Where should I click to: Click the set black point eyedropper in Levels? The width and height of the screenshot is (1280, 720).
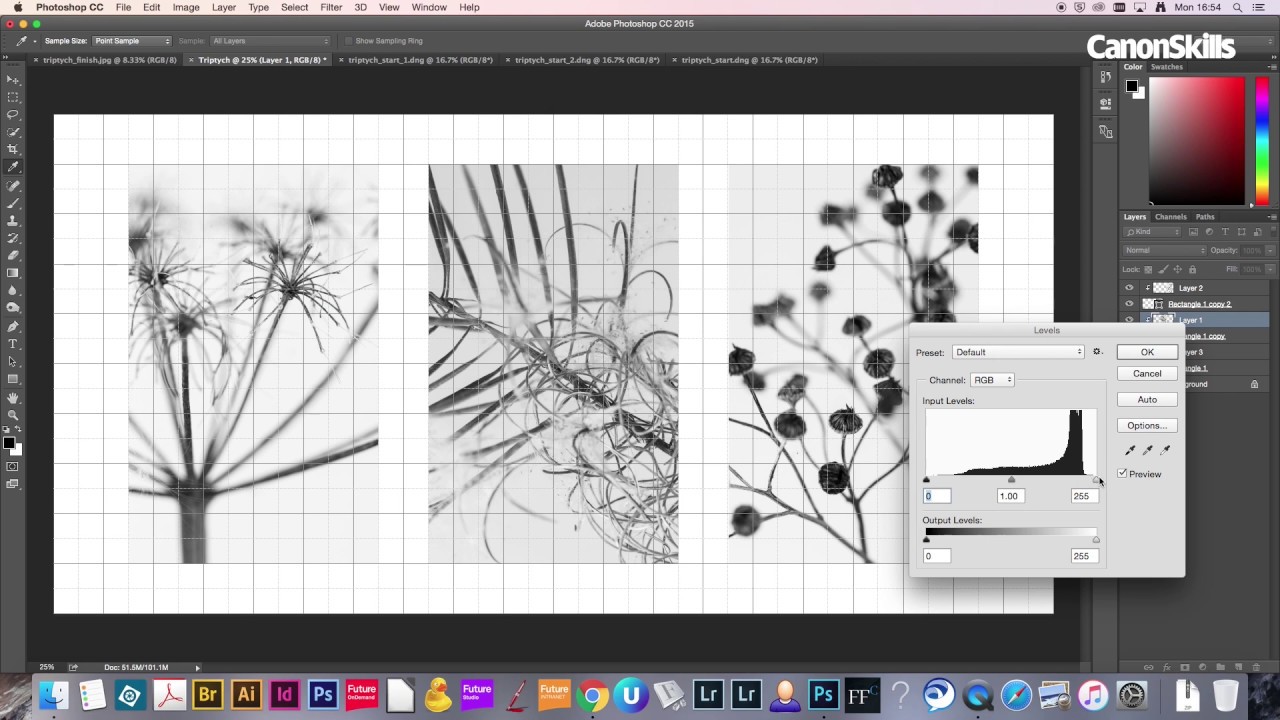click(1130, 450)
